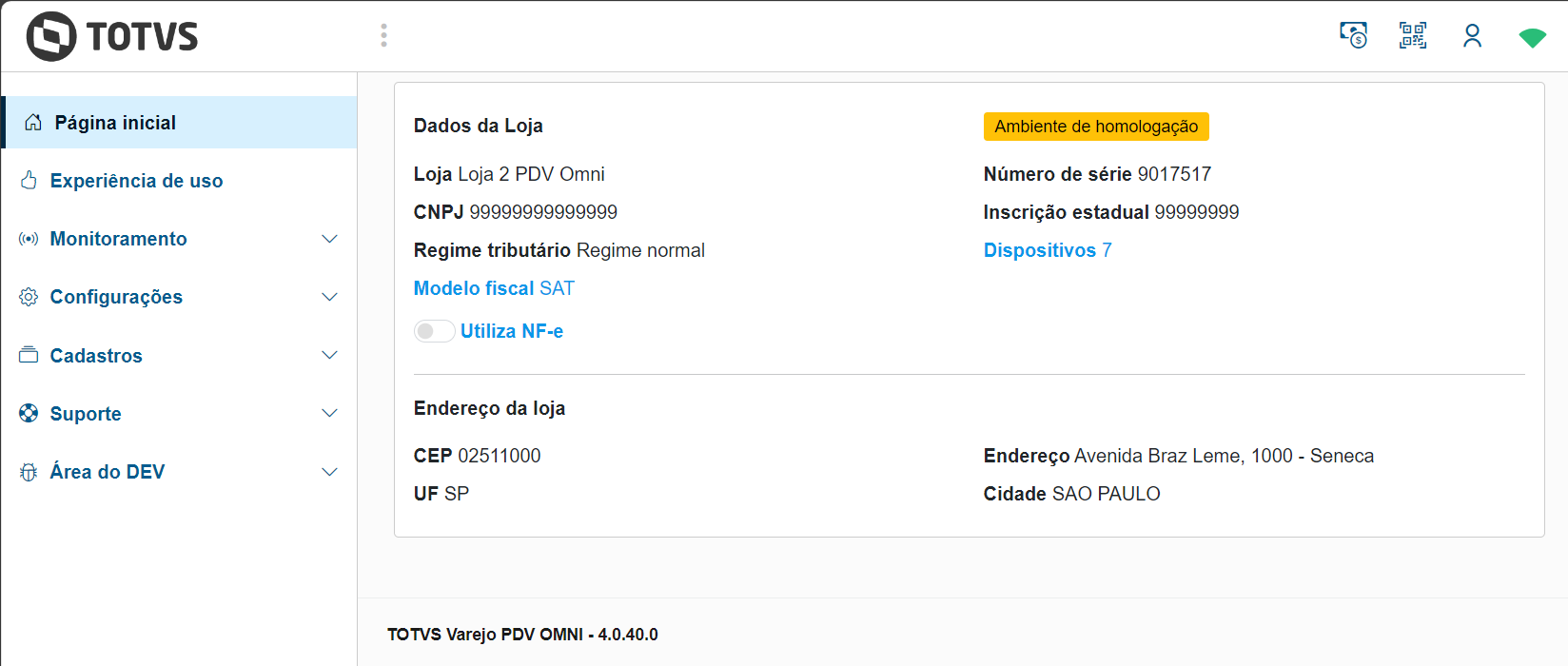Open the cash register money icon
This screenshot has height=666, width=1568.
(1353, 35)
